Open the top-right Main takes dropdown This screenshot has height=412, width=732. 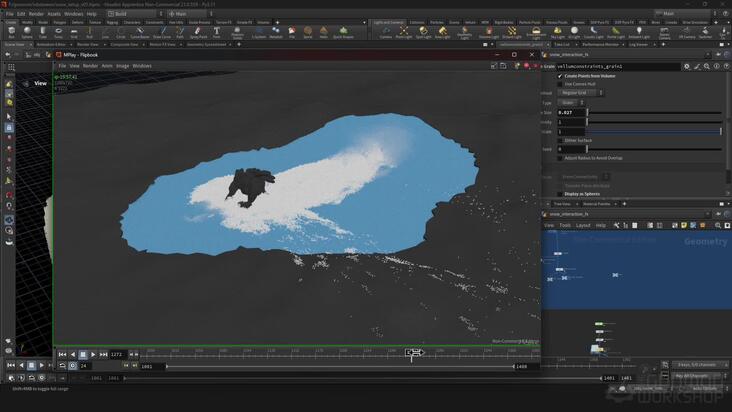[685, 14]
